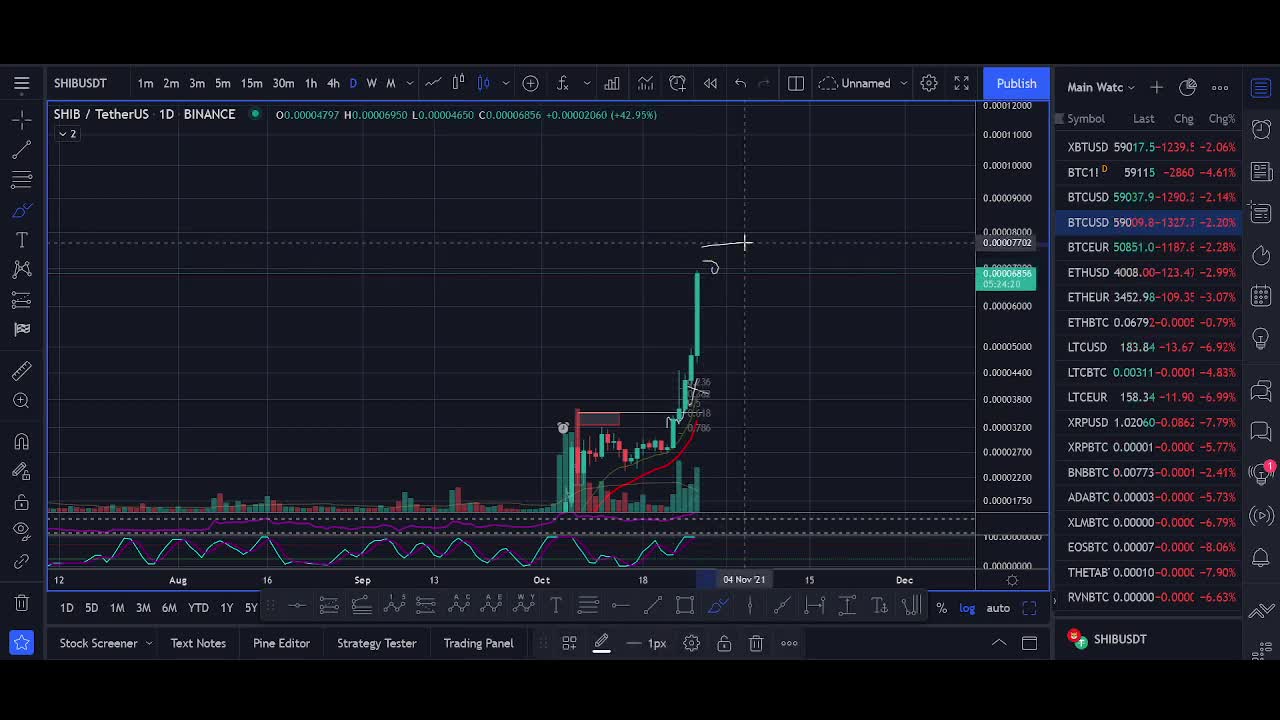Hide all drawings with eye icon

point(22,531)
